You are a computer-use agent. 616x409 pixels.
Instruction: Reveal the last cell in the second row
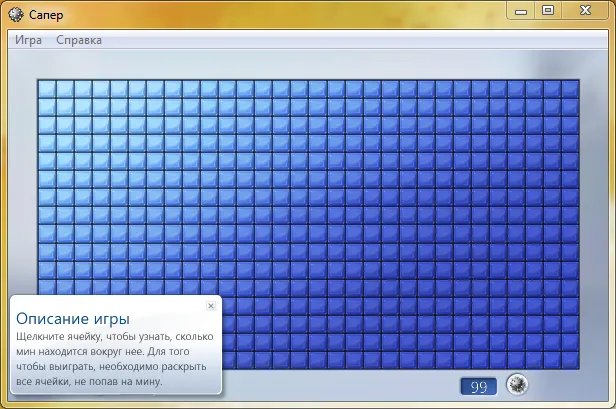pyautogui.click(x=570, y=107)
